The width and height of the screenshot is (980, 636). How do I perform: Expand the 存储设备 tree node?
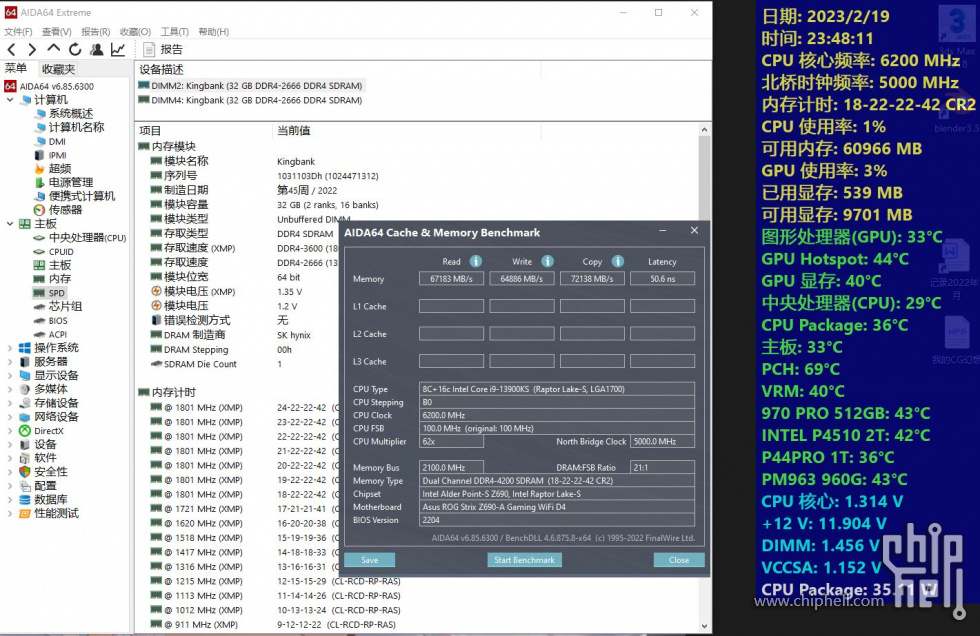pos(10,403)
